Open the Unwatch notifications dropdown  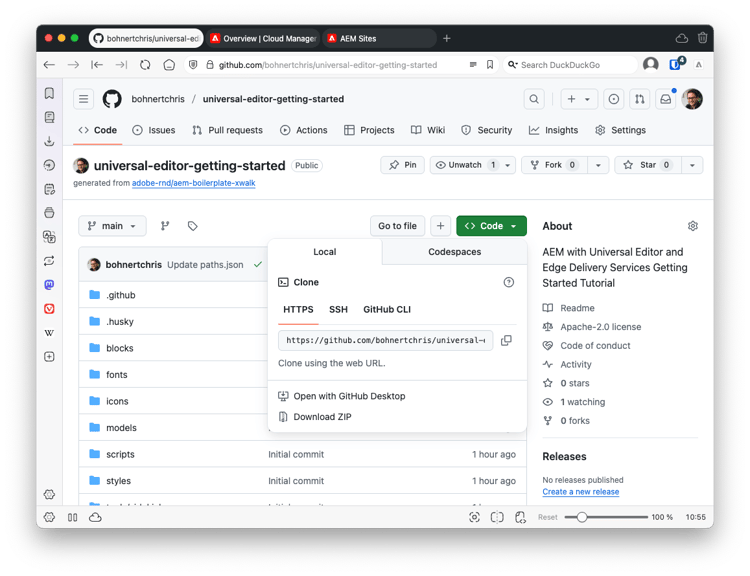(473, 165)
